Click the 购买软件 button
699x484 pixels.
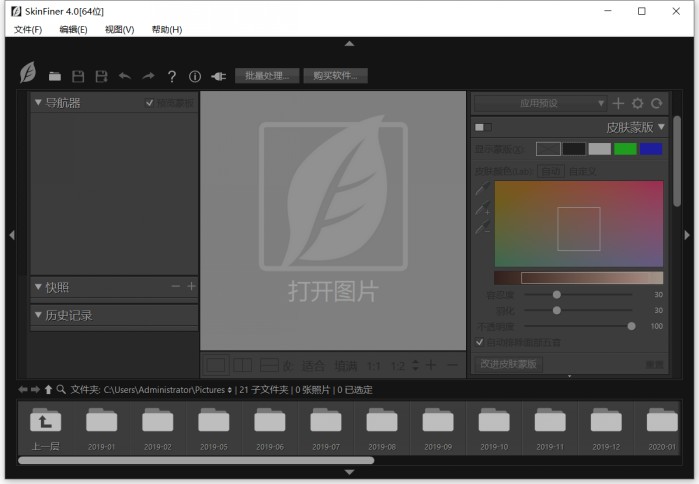pyautogui.click(x=335, y=76)
